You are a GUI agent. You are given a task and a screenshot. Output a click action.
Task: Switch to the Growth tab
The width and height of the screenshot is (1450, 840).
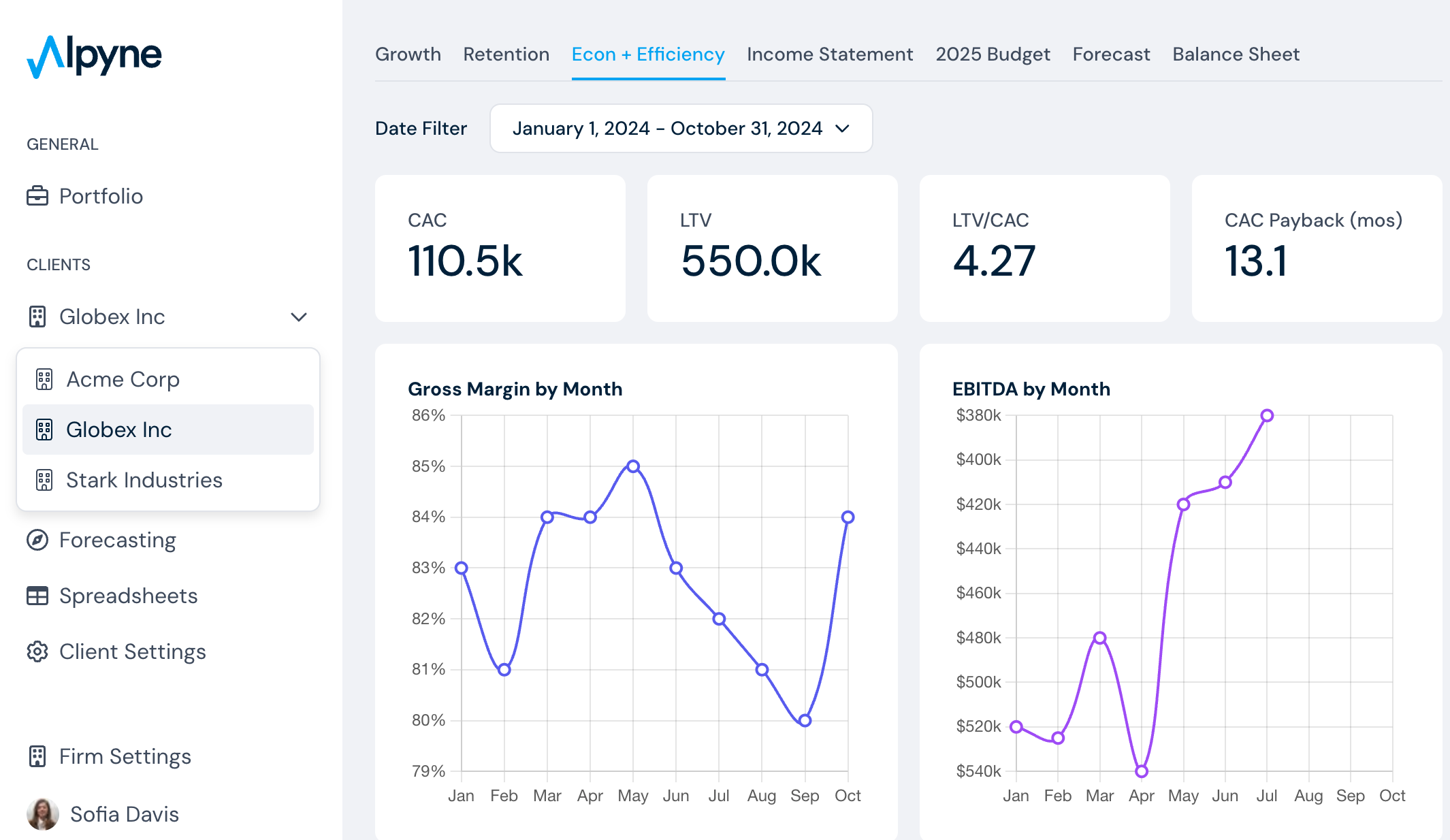pos(408,54)
